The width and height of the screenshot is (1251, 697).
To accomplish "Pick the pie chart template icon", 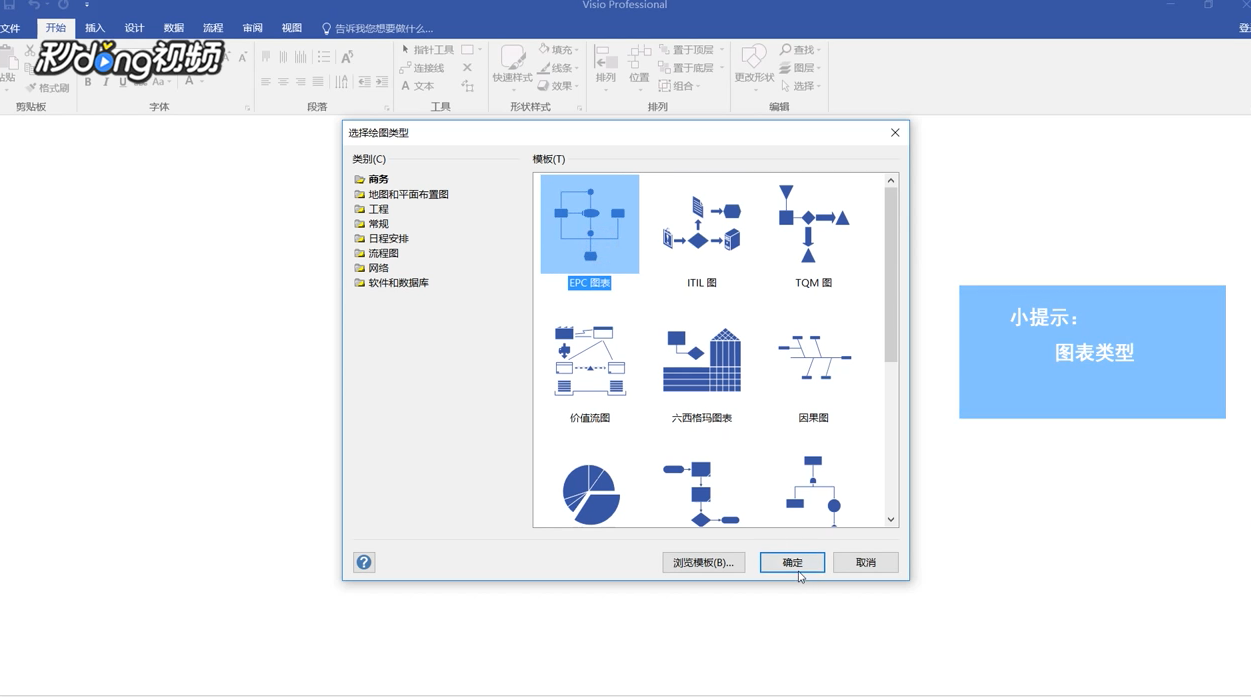I will [590, 494].
